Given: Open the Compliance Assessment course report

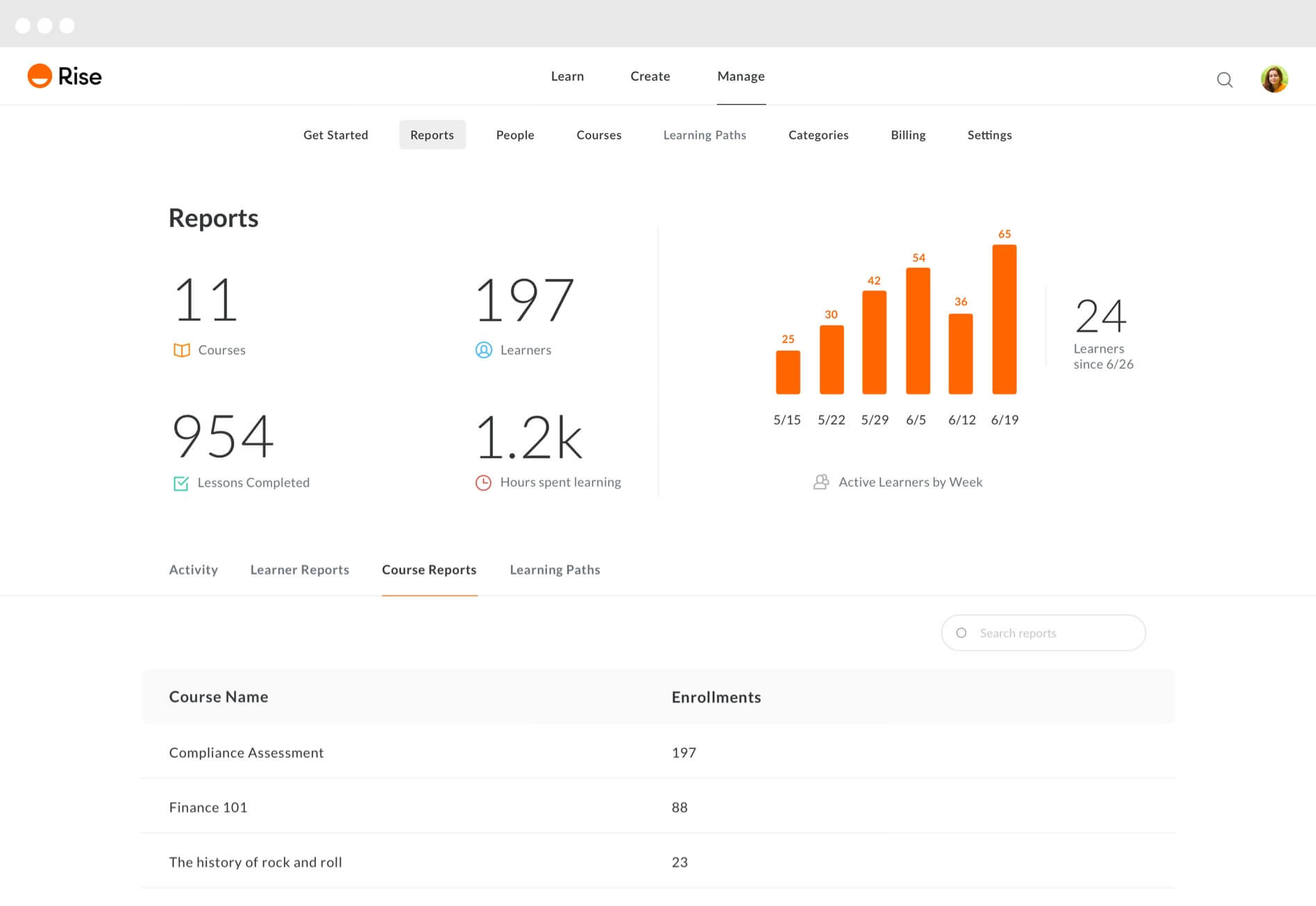Looking at the screenshot, I should (x=246, y=753).
